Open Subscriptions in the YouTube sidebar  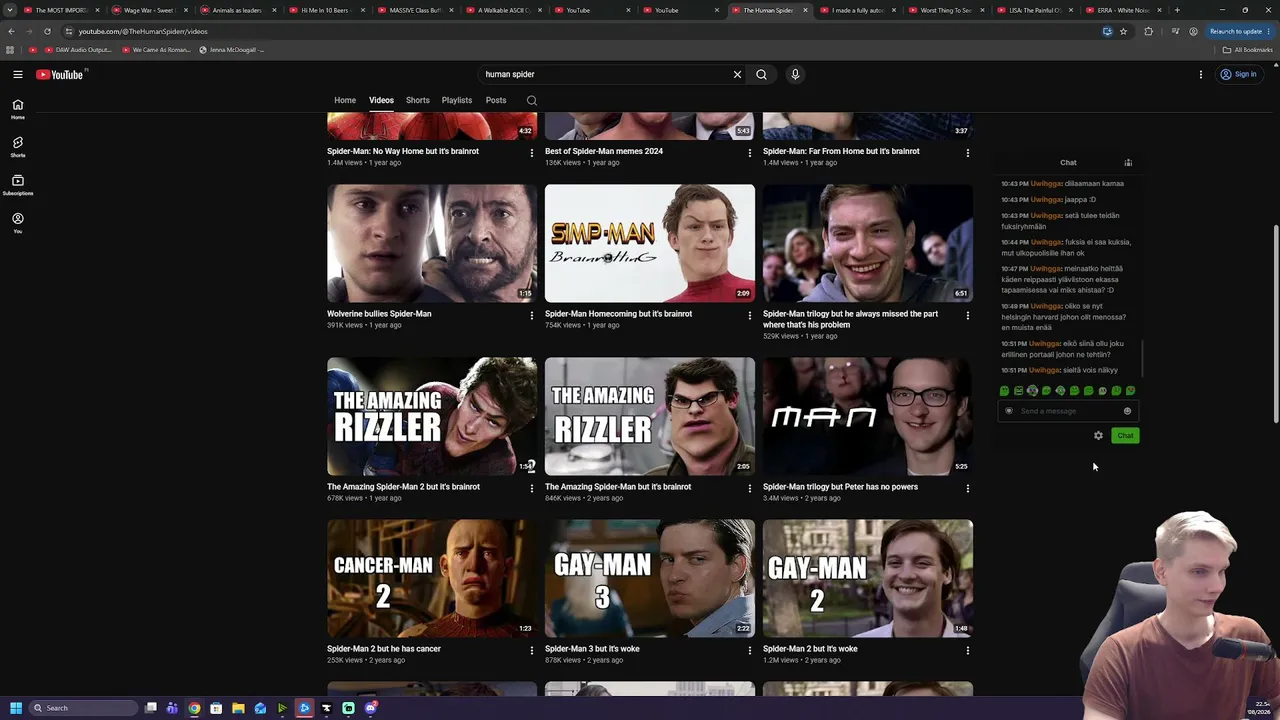pos(18,185)
